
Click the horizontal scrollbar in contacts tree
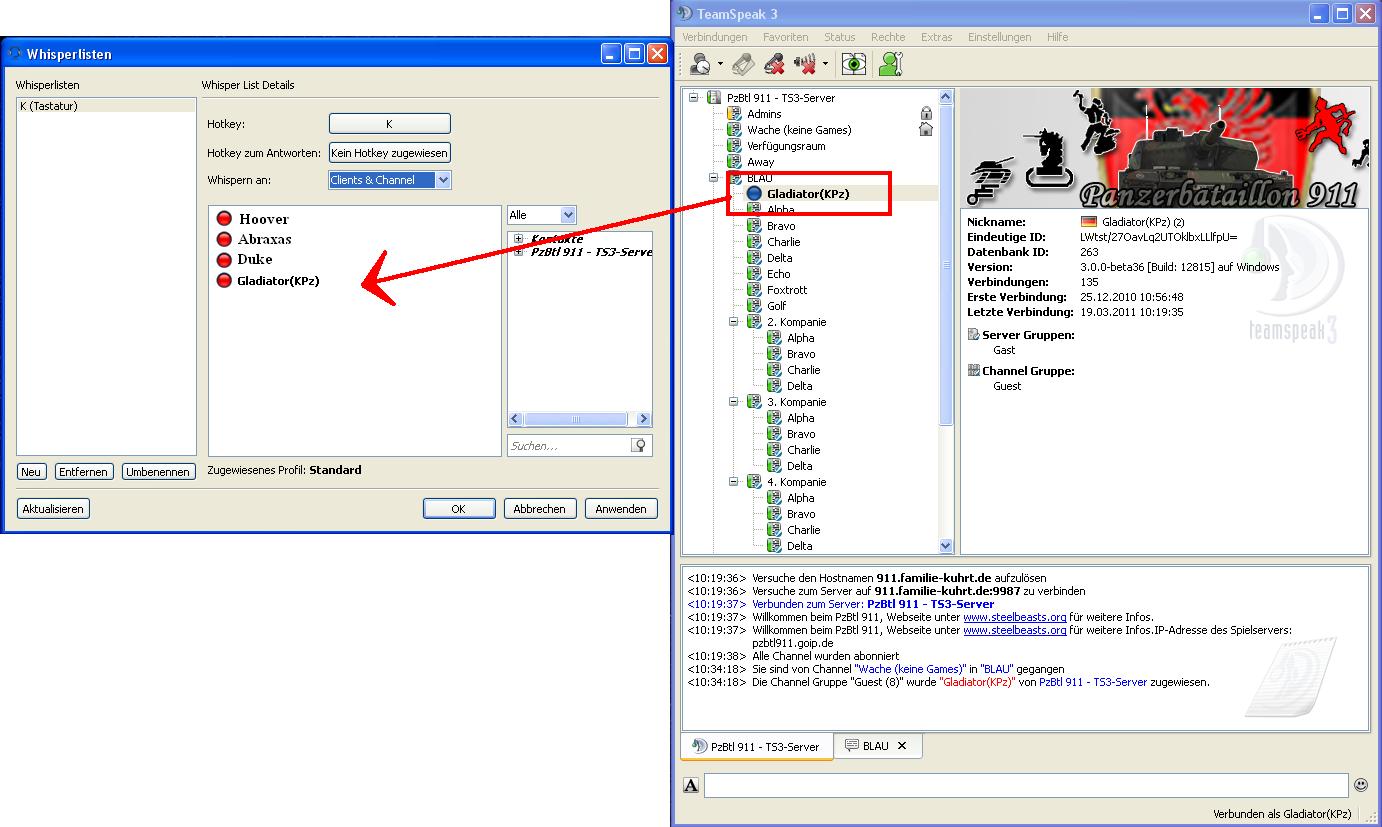575,420
